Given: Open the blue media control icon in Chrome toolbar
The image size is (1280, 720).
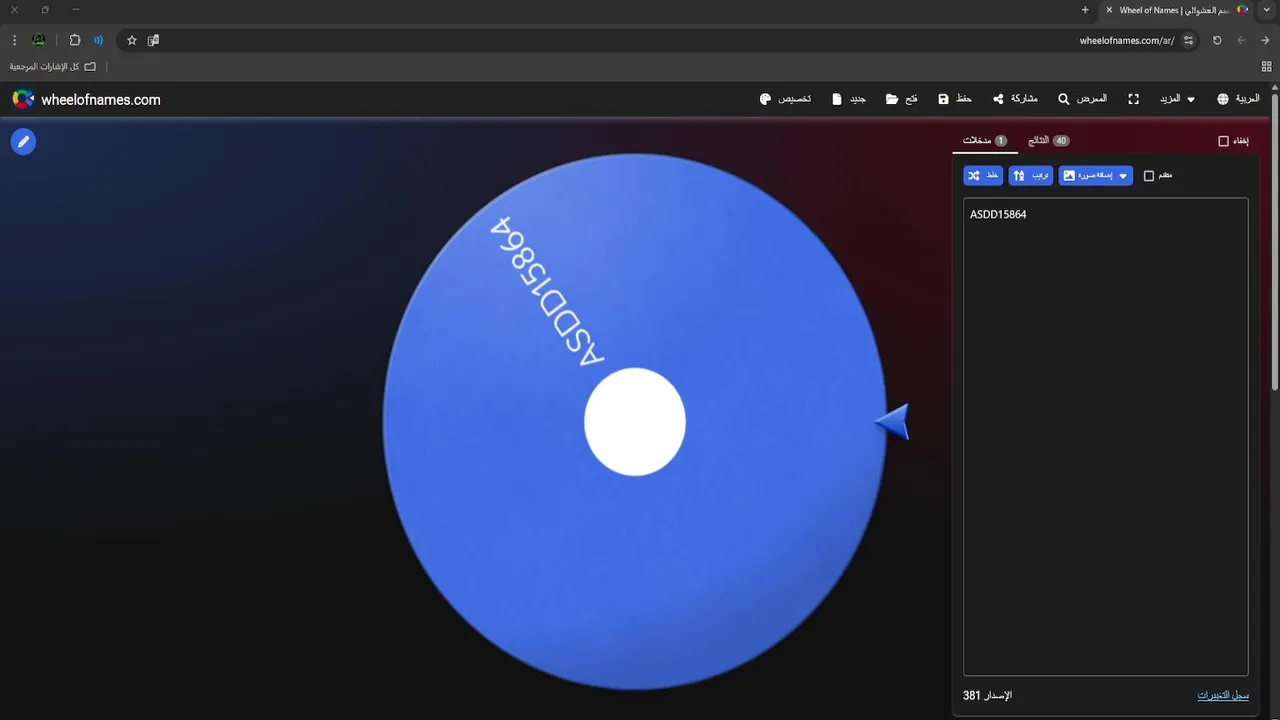Looking at the screenshot, I should click(x=98, y=40).
